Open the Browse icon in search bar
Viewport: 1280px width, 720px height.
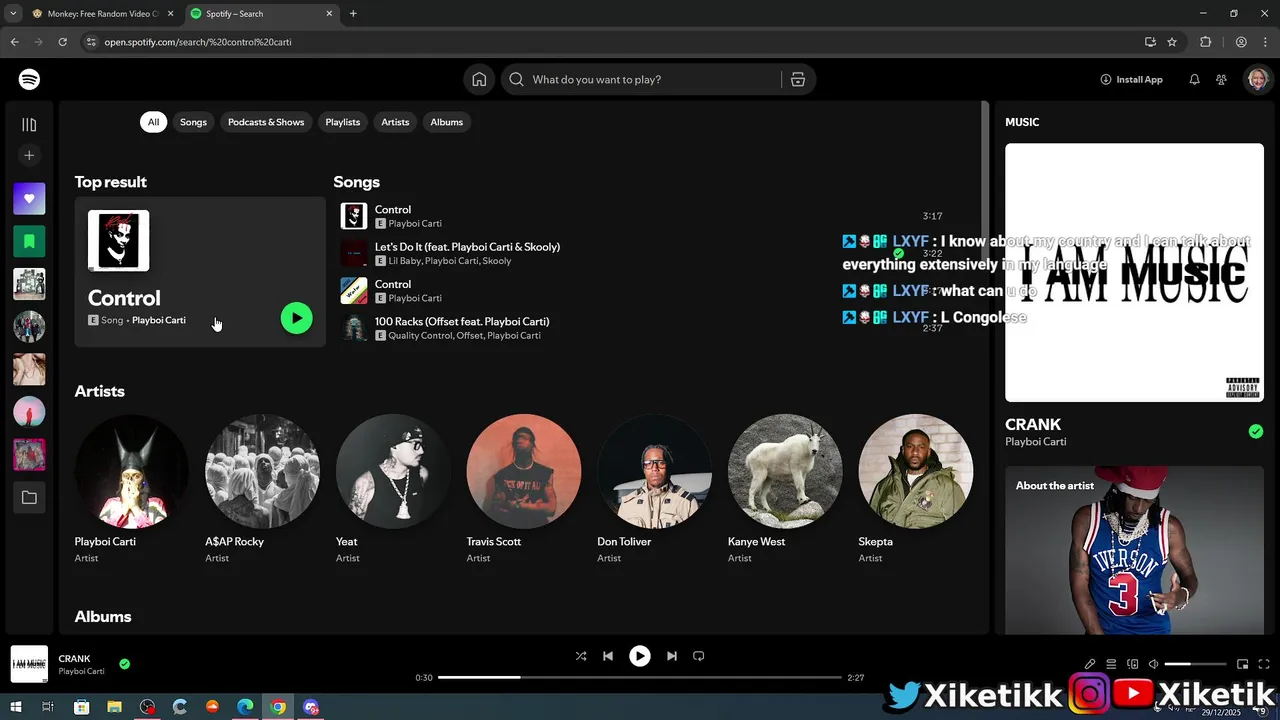798,80
